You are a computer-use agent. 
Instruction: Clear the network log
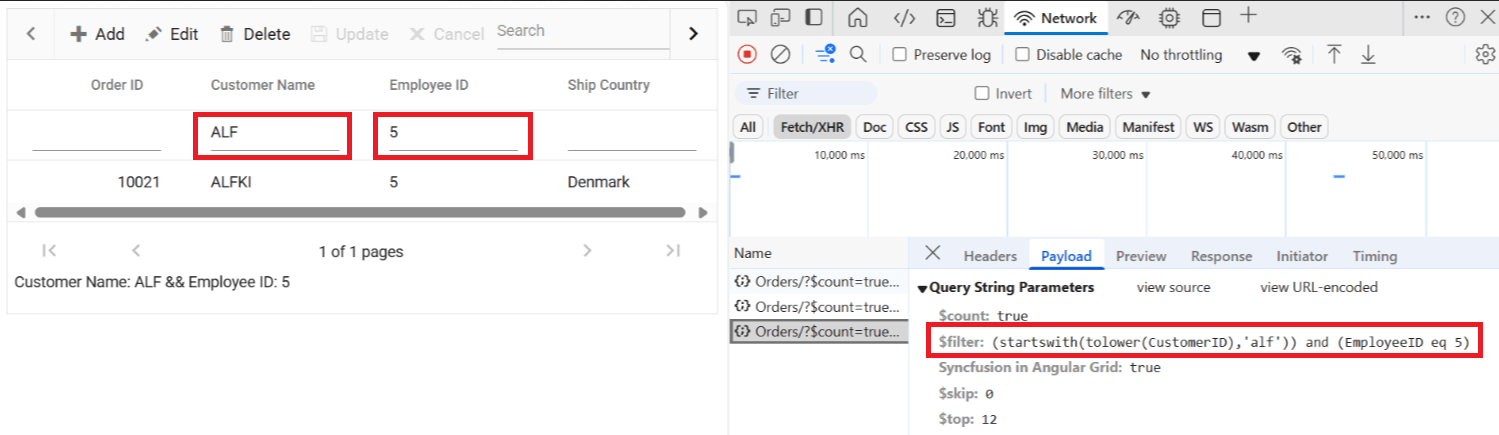click(x=781, y=55)
